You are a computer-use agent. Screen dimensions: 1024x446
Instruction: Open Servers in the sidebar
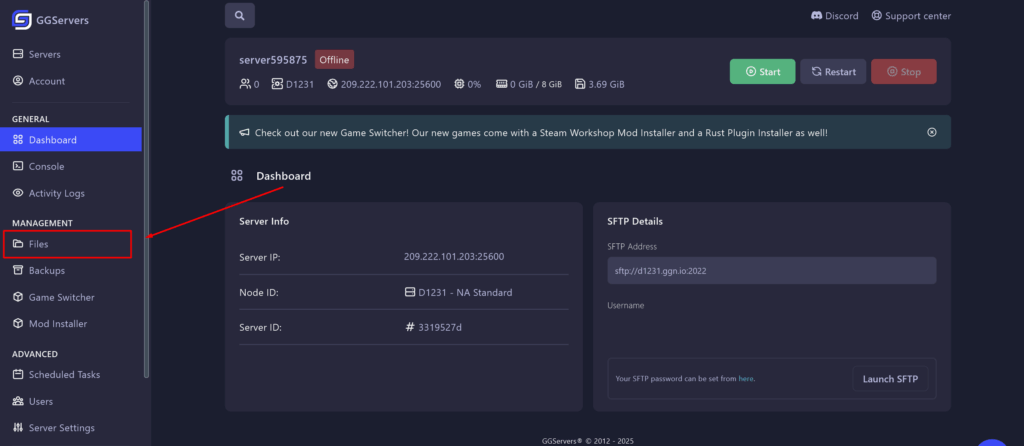coord(44,53)
